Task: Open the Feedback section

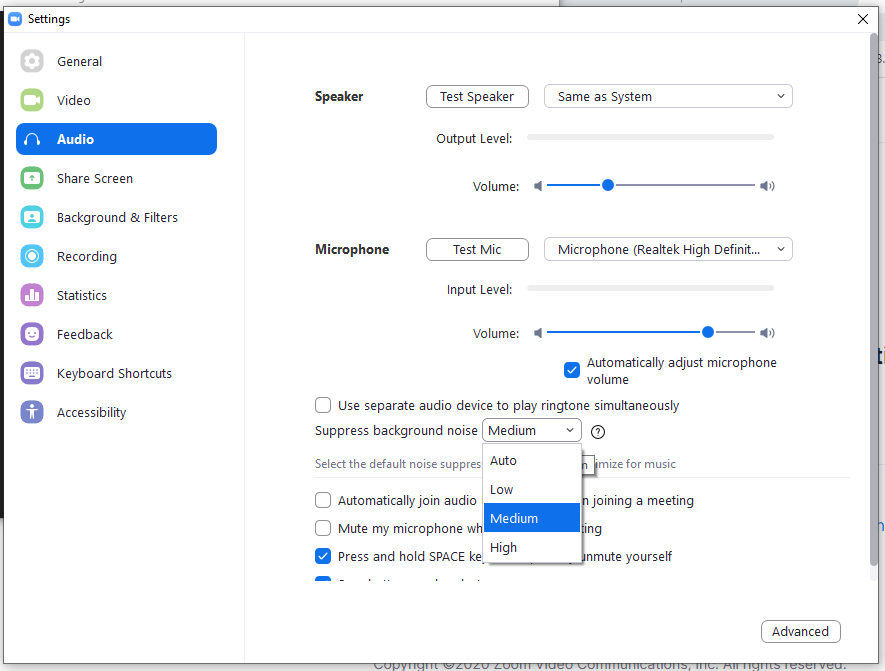Action: [116, 334]
